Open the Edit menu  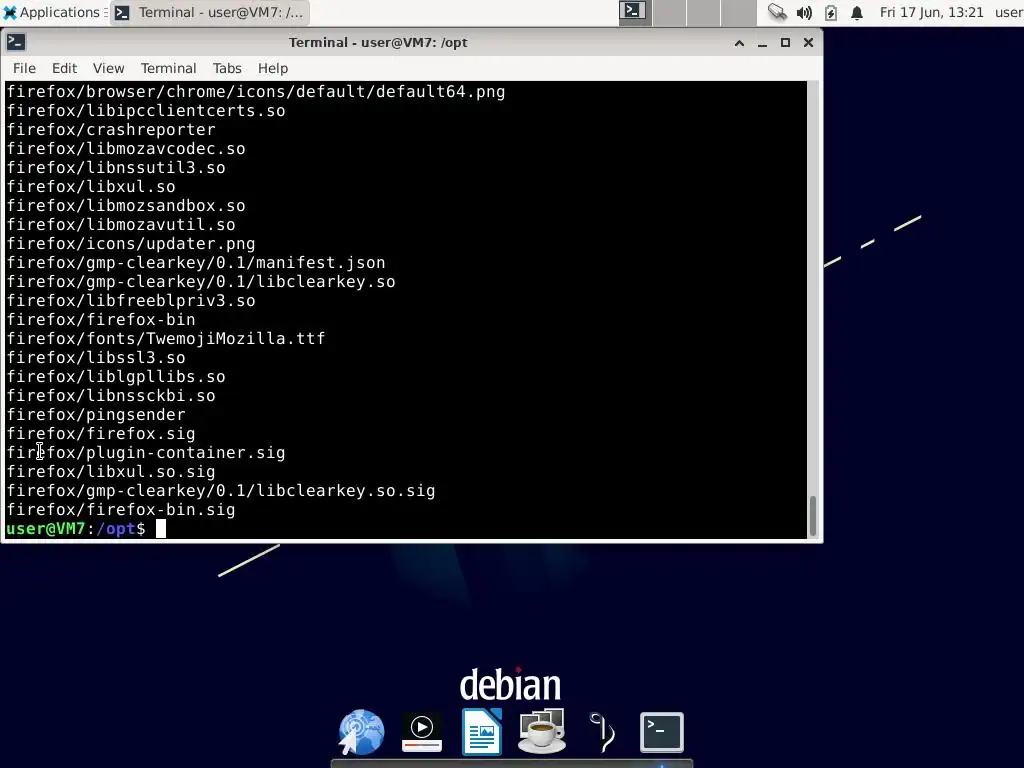tap(64, 68)
